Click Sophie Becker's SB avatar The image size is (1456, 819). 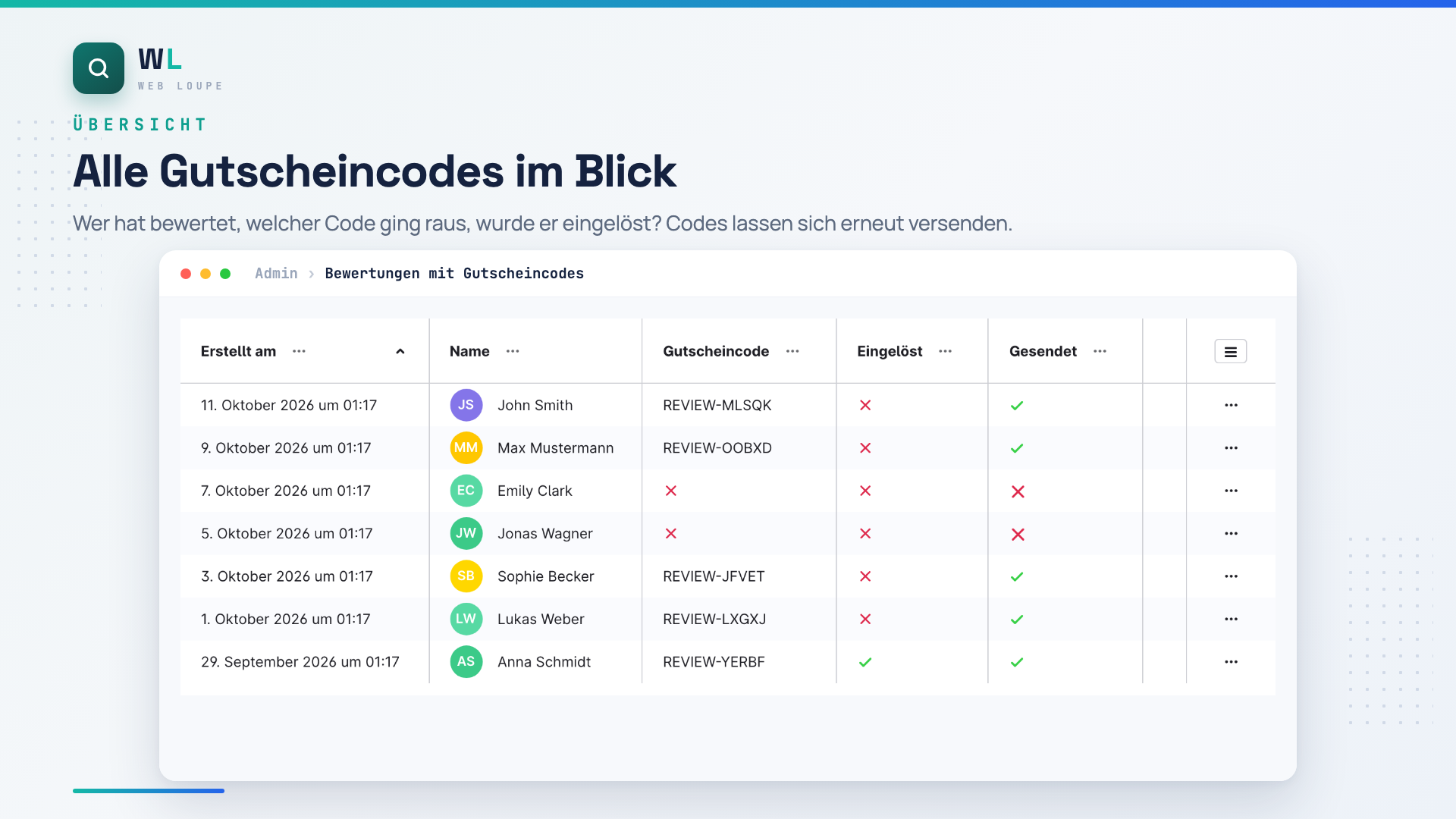point(466,576)
